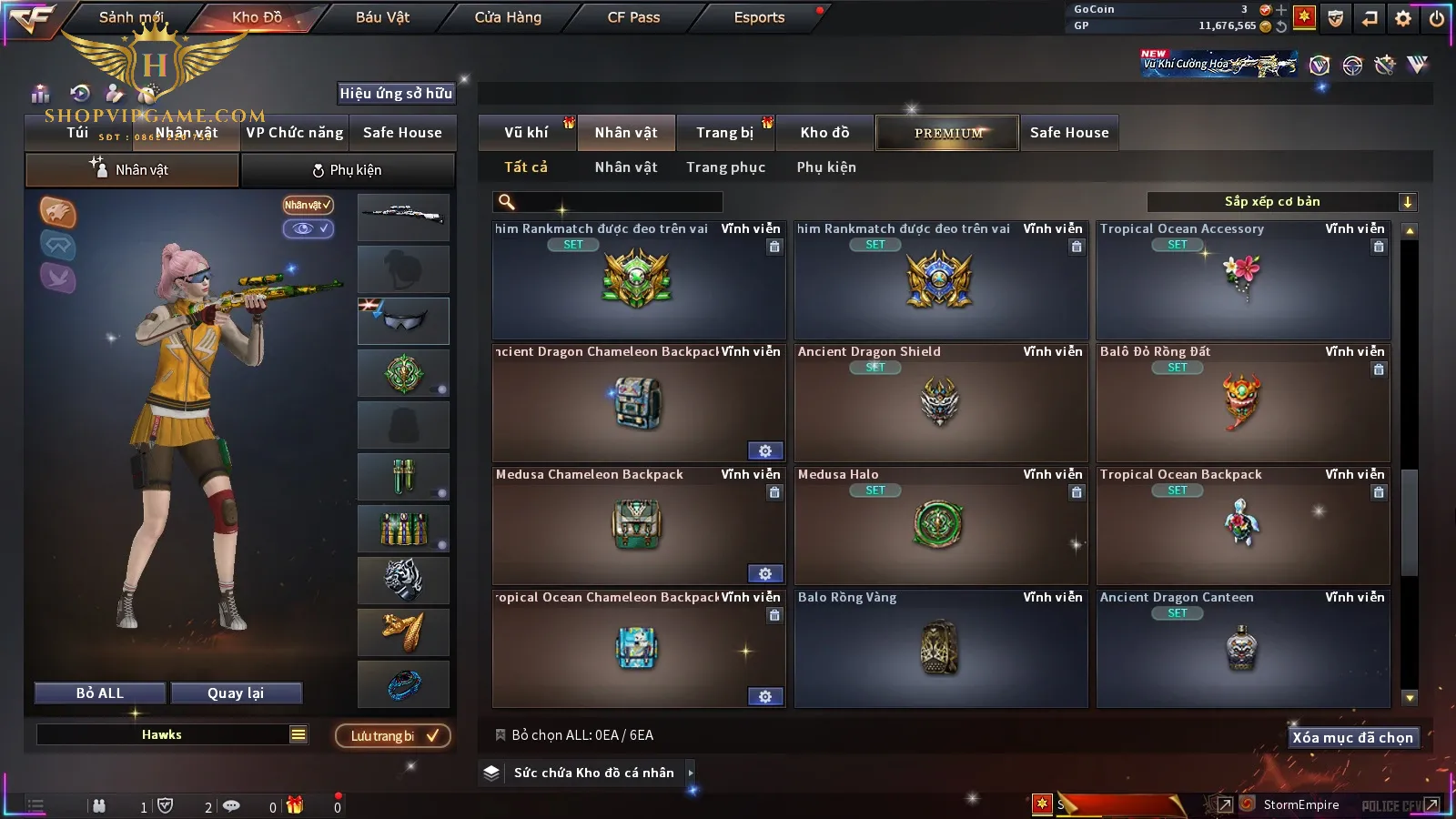The image size is (1456, 819).
Task: Click the search magnifier icon
Action: (507, 202)
